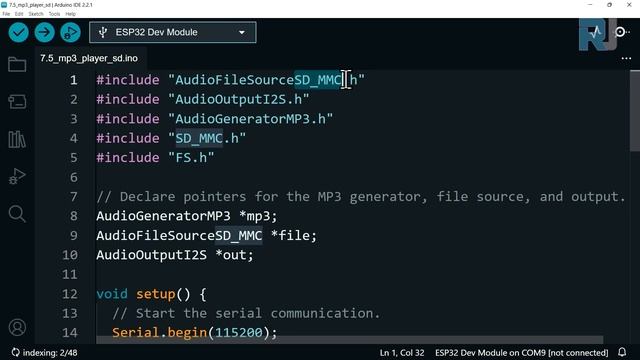Open the Boards Manager sidebar icon
Screen dimensions: 640x360
coord(17,102)
